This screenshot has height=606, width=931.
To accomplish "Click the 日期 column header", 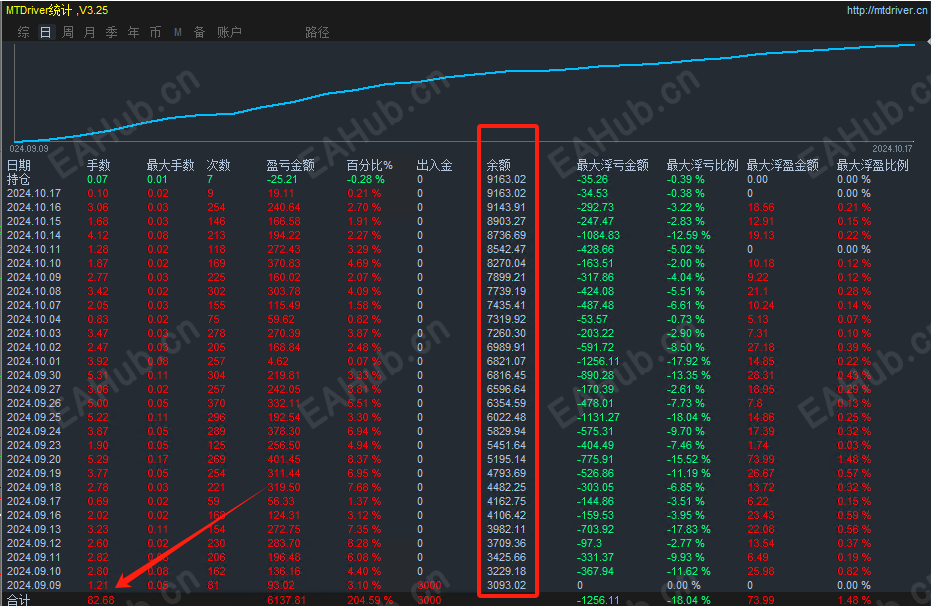I will pos(18,165).
